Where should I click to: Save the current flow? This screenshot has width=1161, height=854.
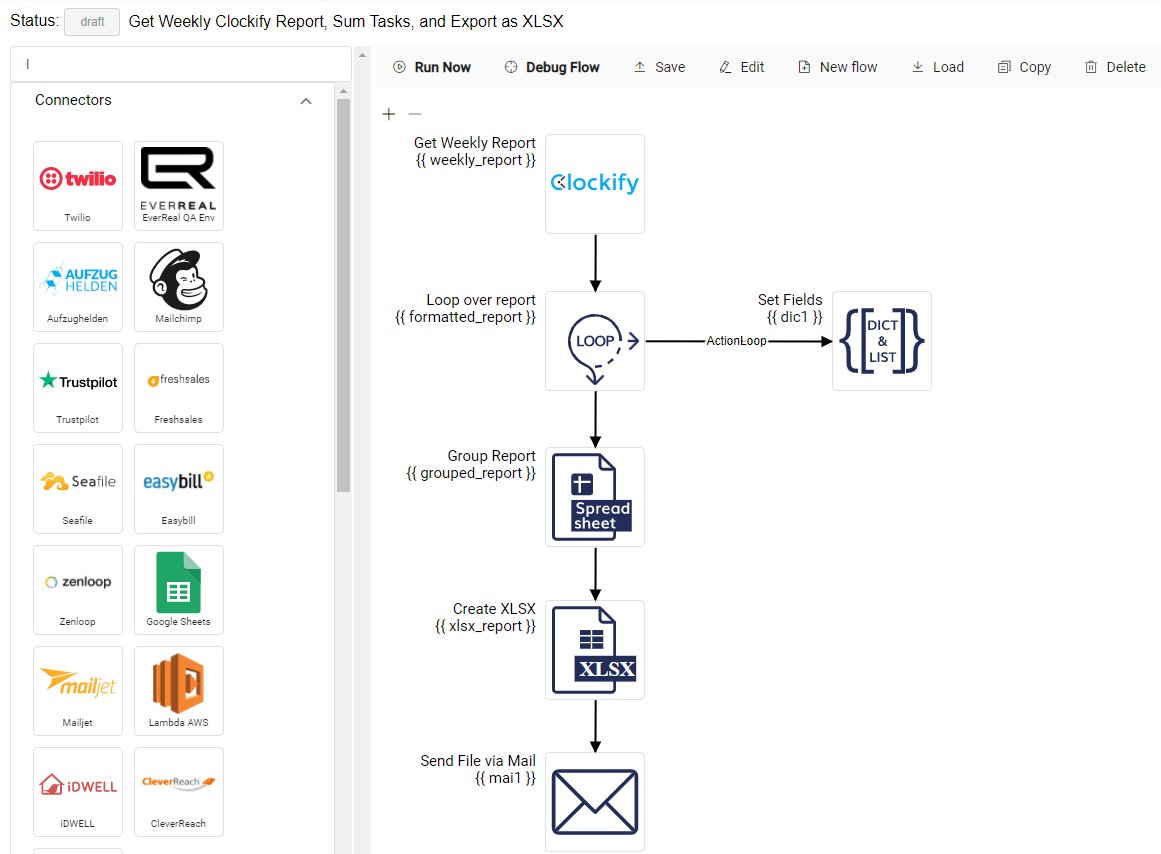point(660,67)
